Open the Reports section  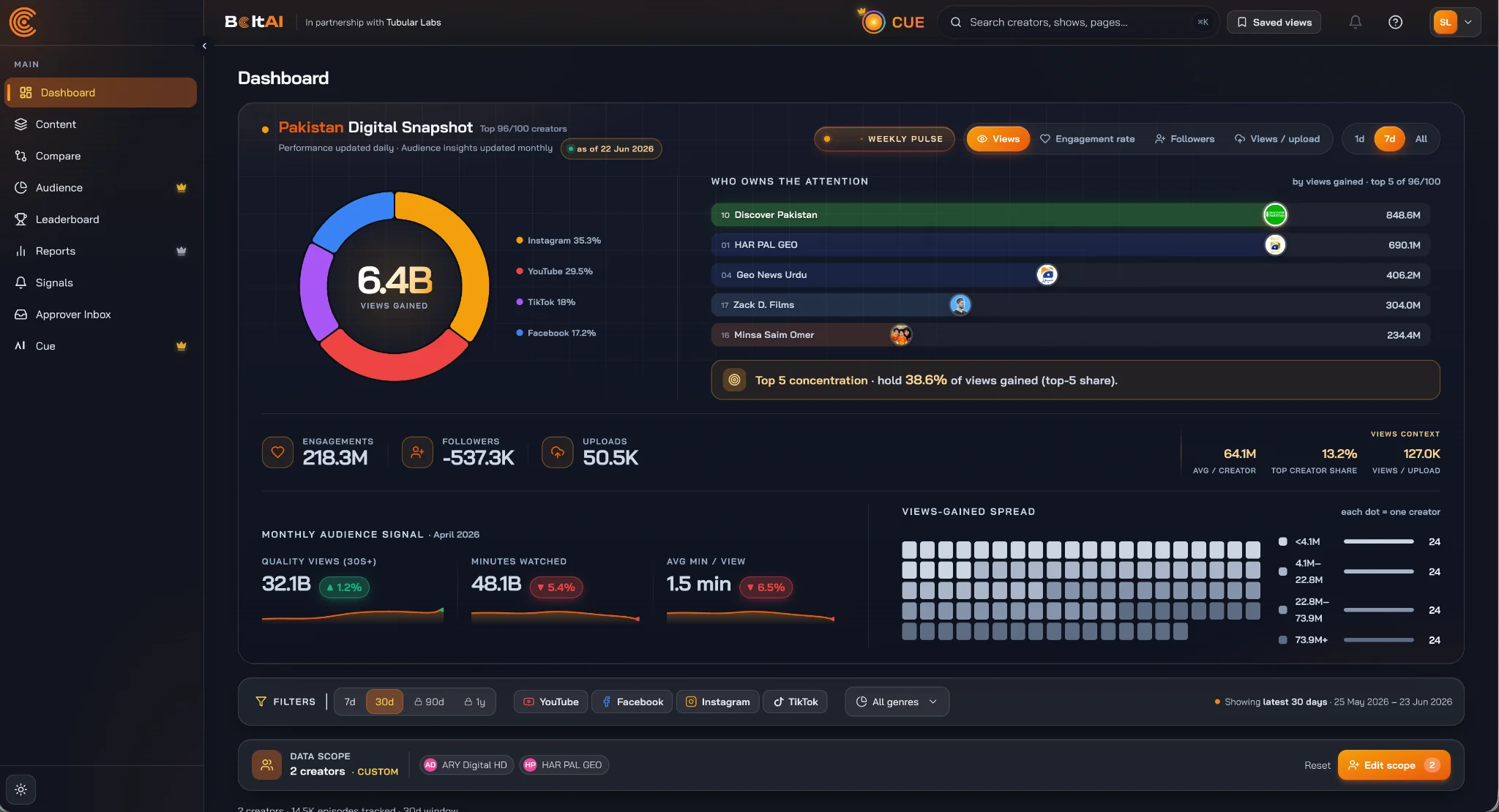101,251
